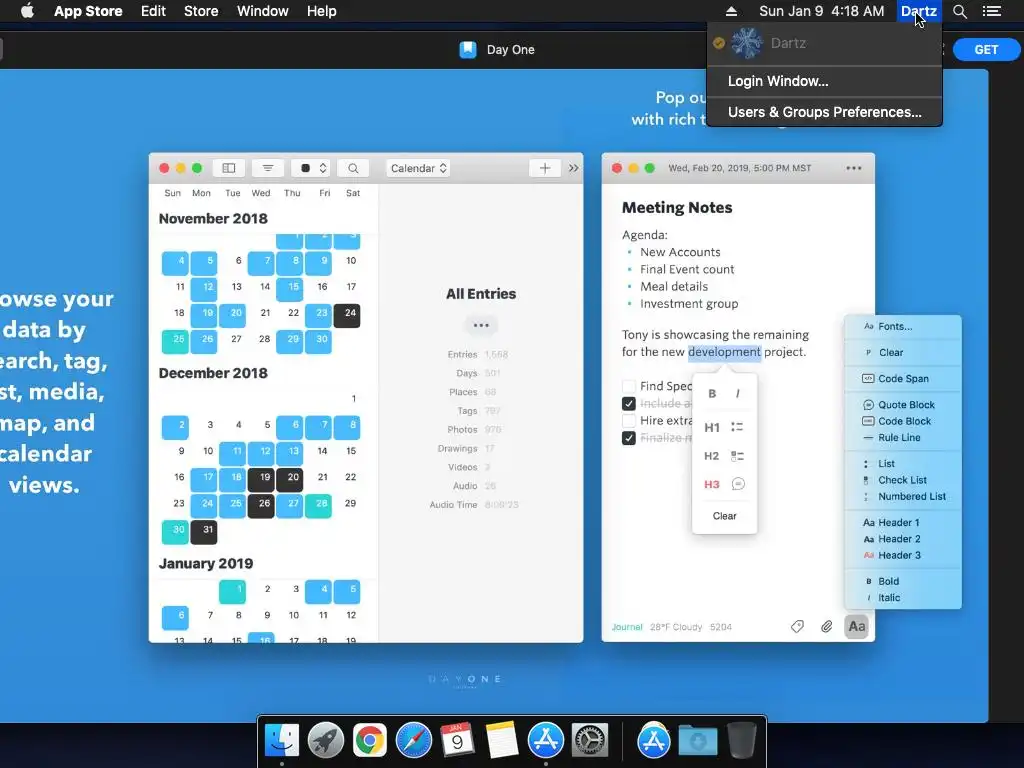This screenshot has height=768, width=1024.
Task: Choose Code Block in format menu
Action: (x=903, y=421)
